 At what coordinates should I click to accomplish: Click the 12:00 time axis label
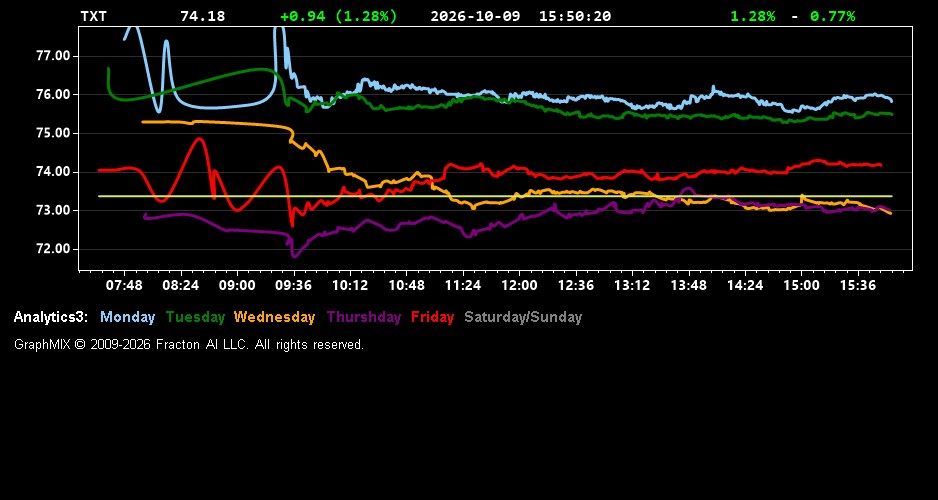tap(519, 286)
